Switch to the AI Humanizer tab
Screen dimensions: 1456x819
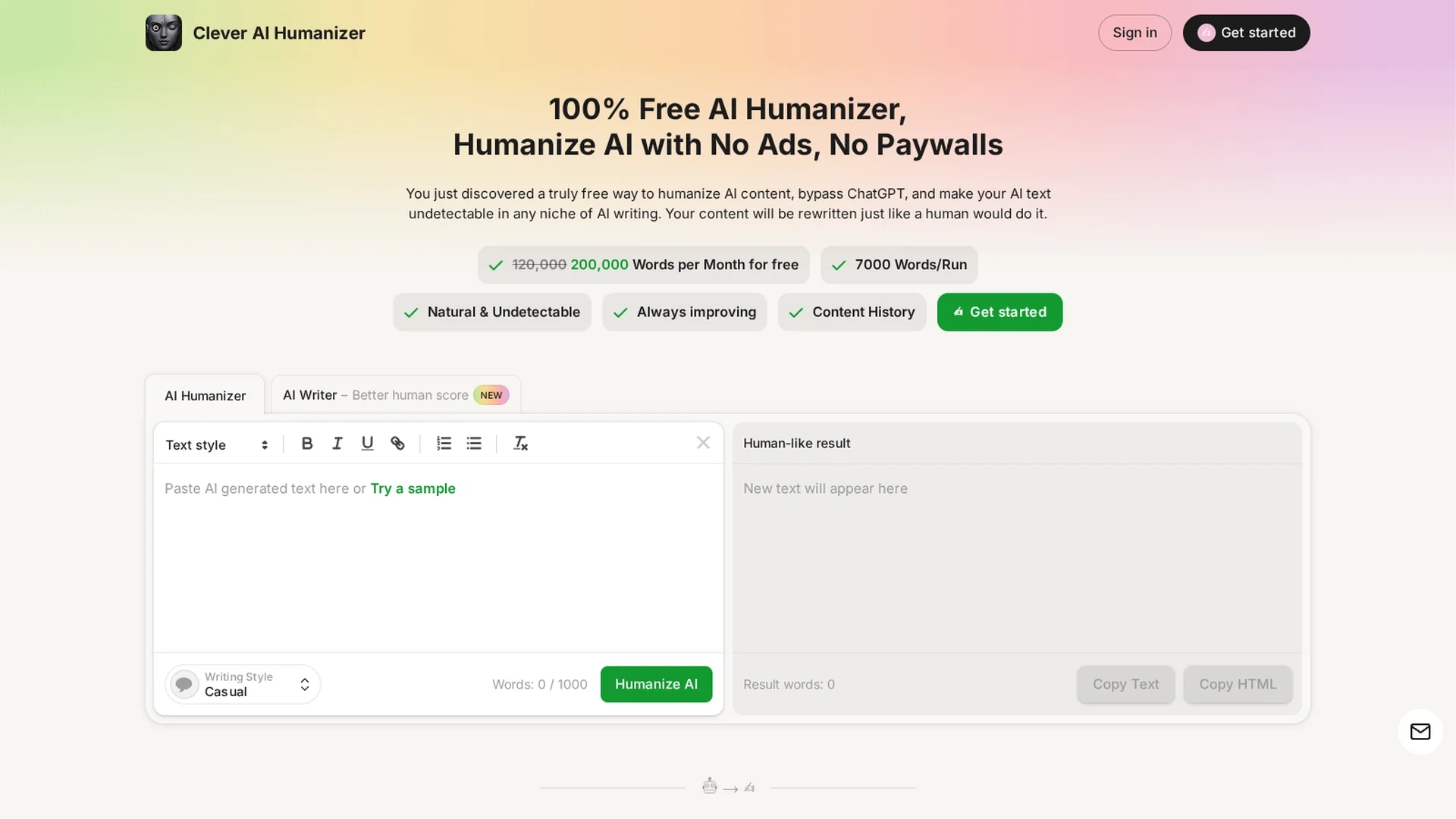205,395
